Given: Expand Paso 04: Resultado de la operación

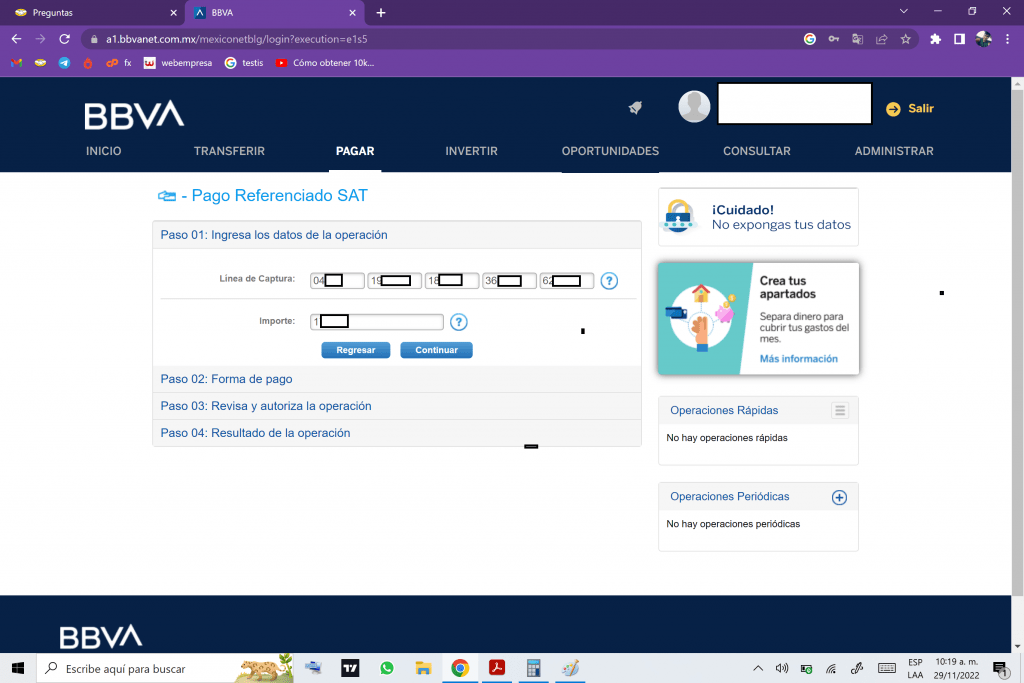Looking at the screenshot, I should tap(397, 433).
